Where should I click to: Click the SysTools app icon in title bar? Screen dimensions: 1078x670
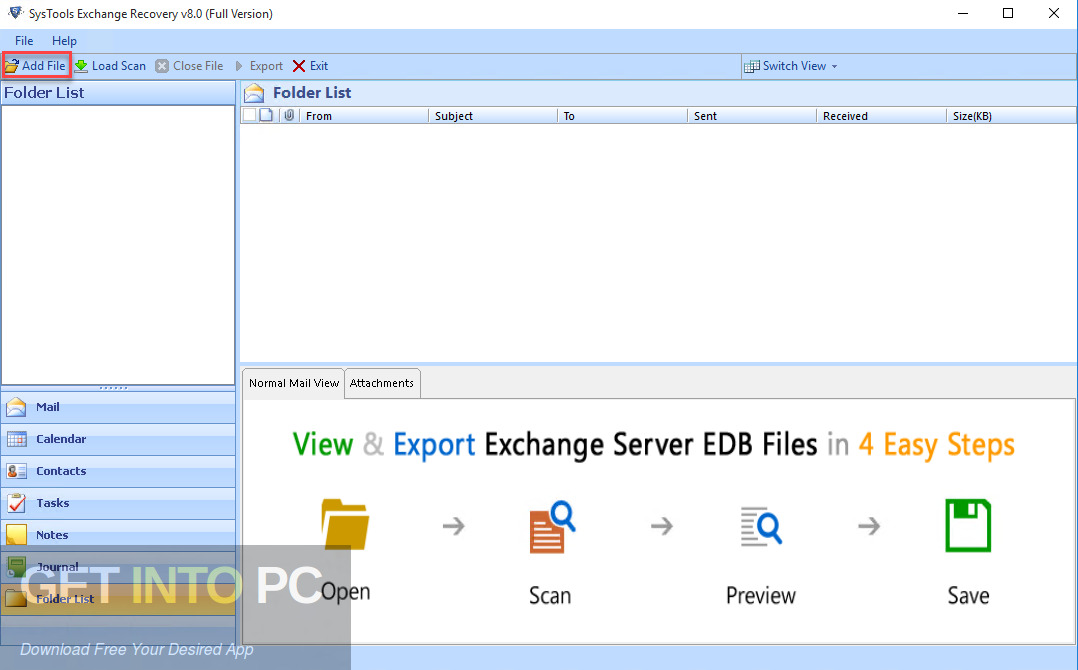coord(15,13)
